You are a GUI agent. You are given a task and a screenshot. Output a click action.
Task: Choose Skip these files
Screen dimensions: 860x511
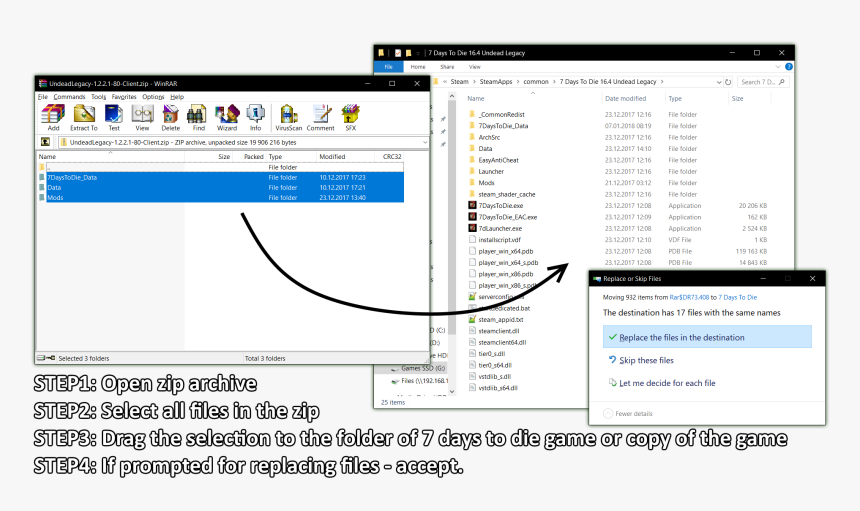[x=646, y=360]
